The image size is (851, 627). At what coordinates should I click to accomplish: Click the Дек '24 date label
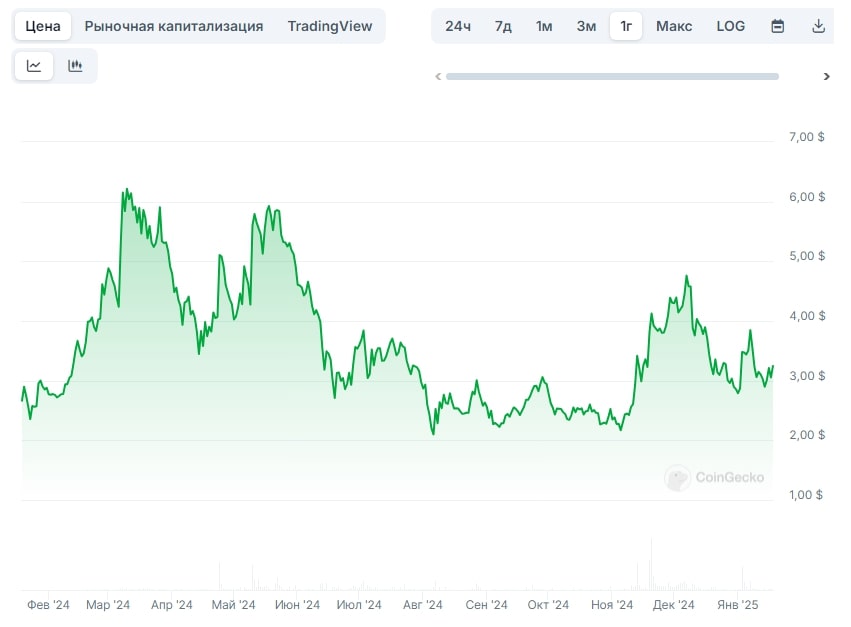[x=674, y=605]
